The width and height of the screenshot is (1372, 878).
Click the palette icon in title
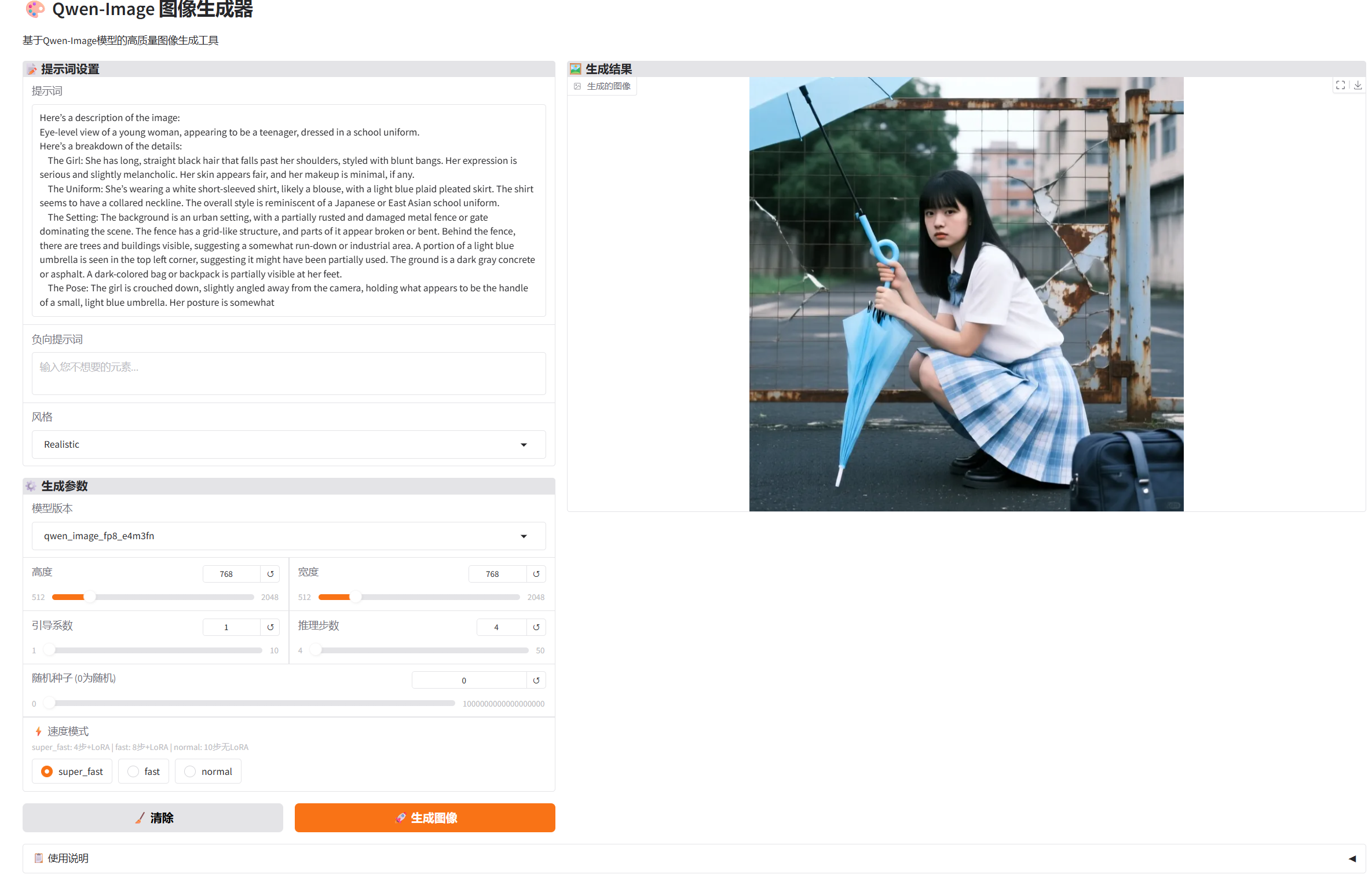35,9
